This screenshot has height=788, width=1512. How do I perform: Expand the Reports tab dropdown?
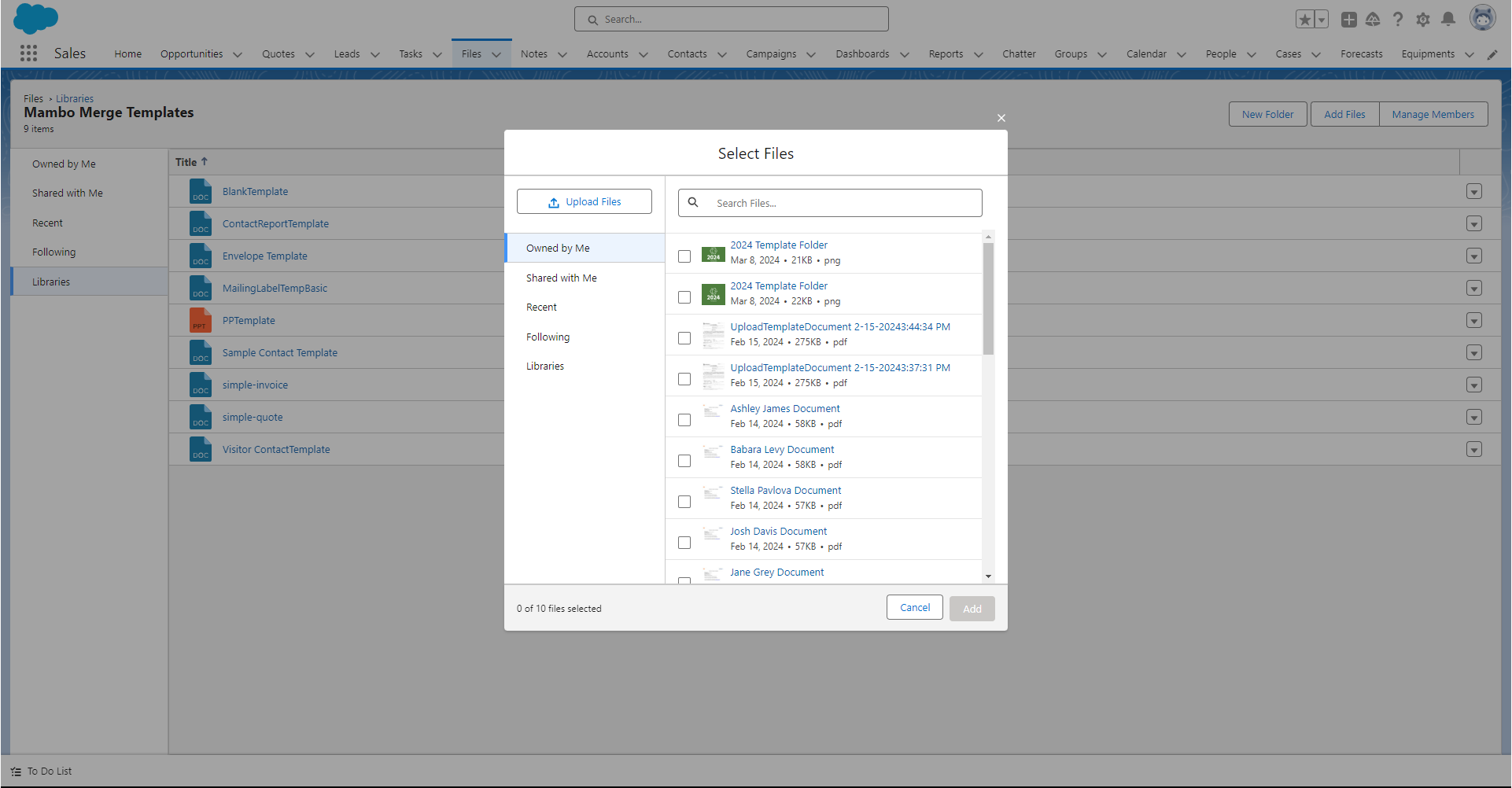coord(979,54)
